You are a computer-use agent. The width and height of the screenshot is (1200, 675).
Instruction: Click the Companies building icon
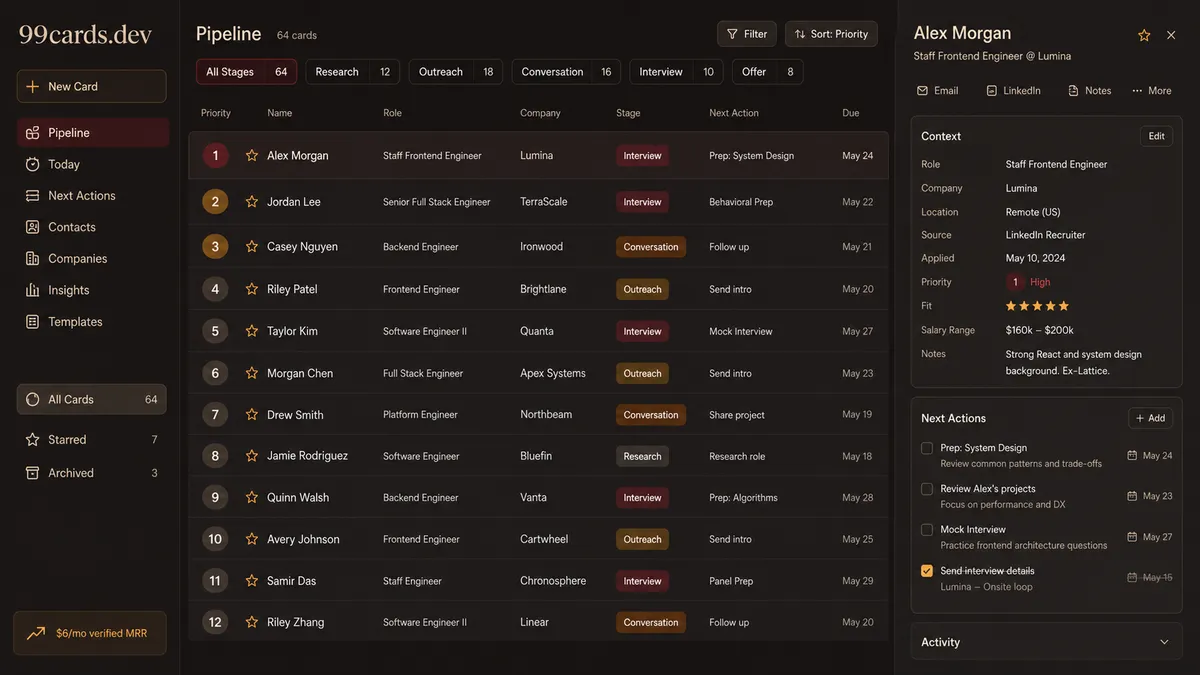click(x=32, y=259)
